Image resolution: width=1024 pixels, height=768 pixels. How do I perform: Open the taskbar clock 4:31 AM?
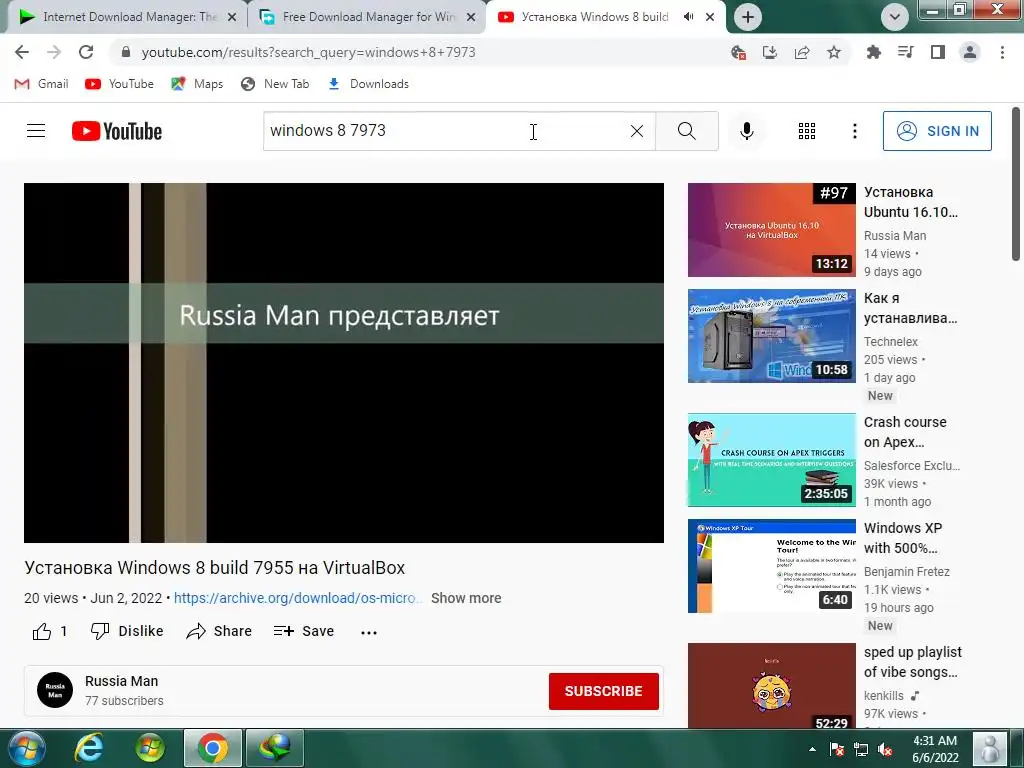click(935, 749)
